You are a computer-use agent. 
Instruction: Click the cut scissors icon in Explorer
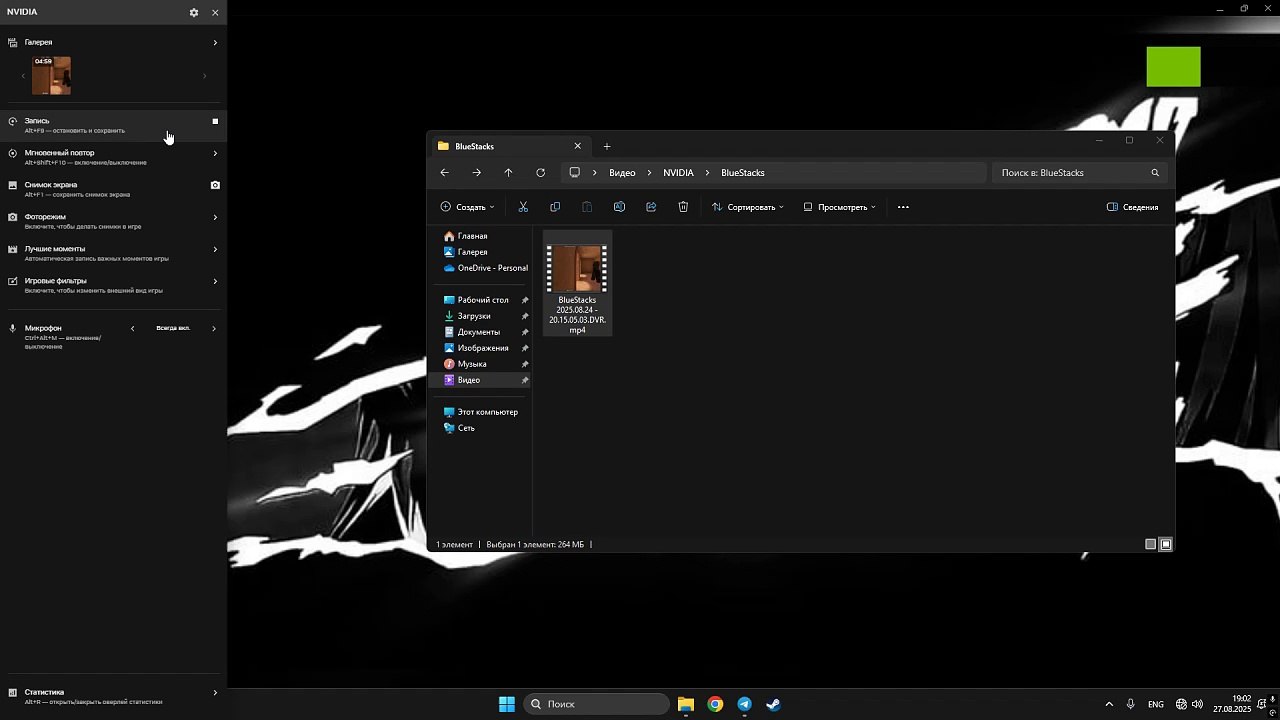[x=523, y=207]
